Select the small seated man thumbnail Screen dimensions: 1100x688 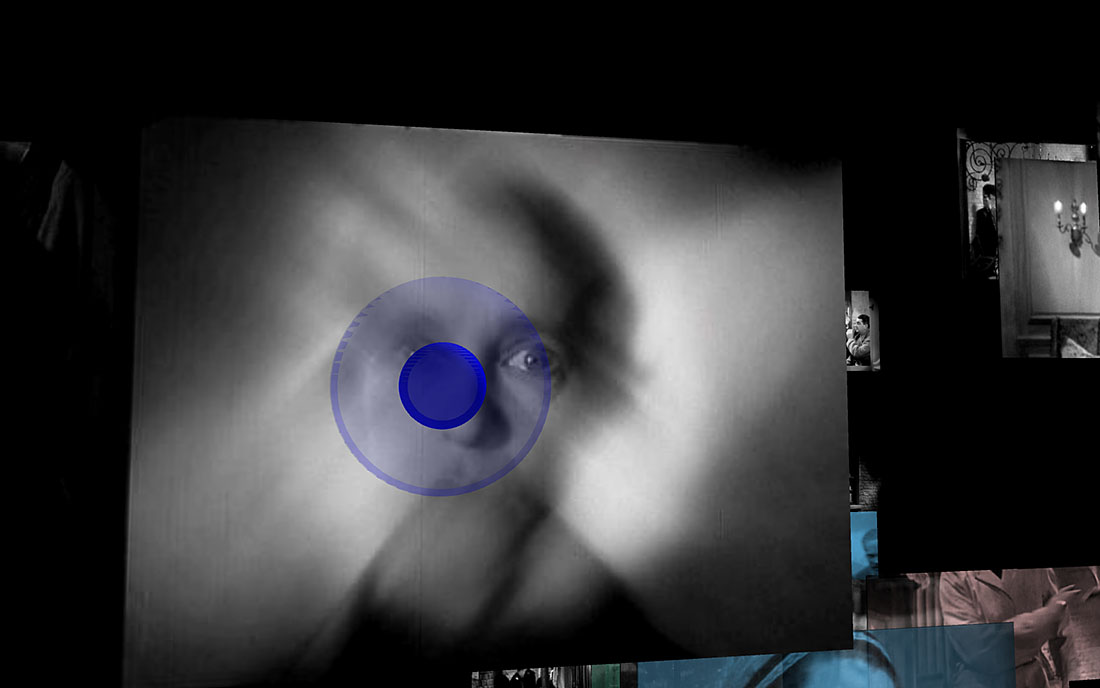pos(862,330)
